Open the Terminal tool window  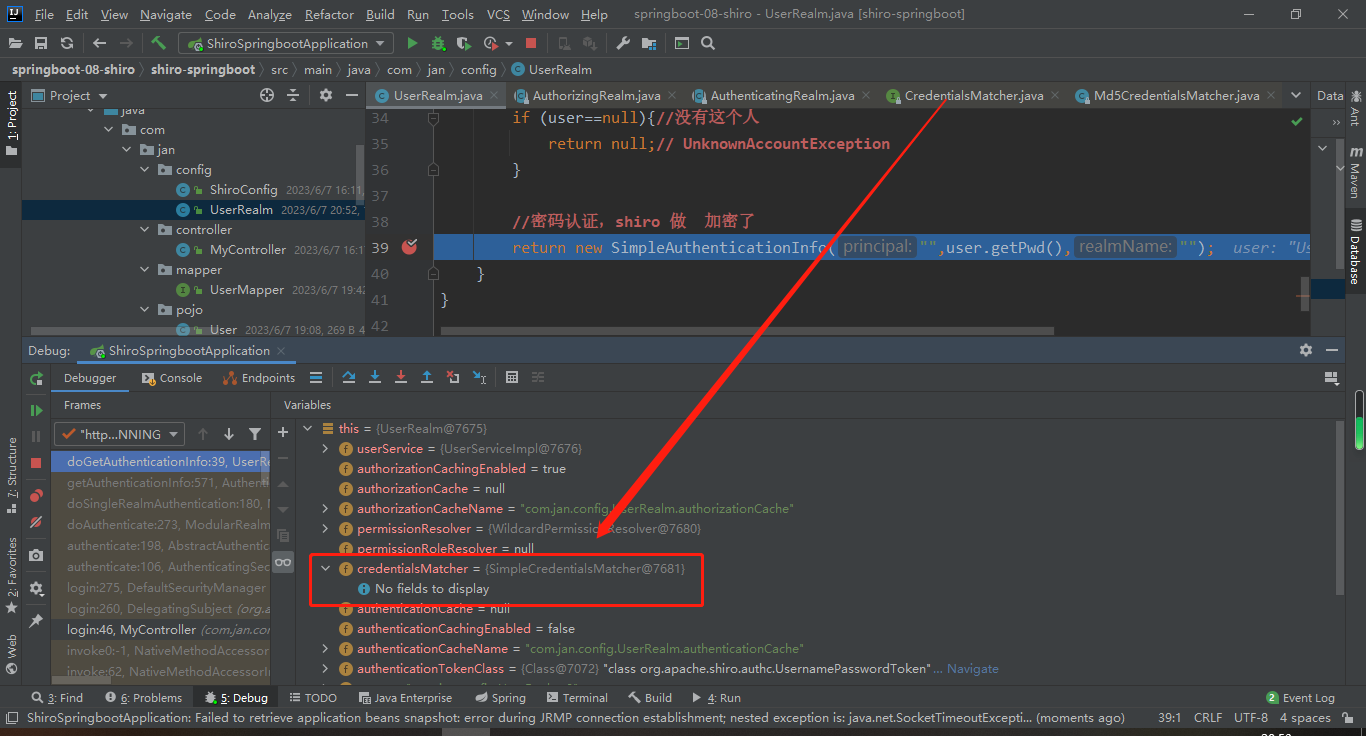click(x=577, y=698)
